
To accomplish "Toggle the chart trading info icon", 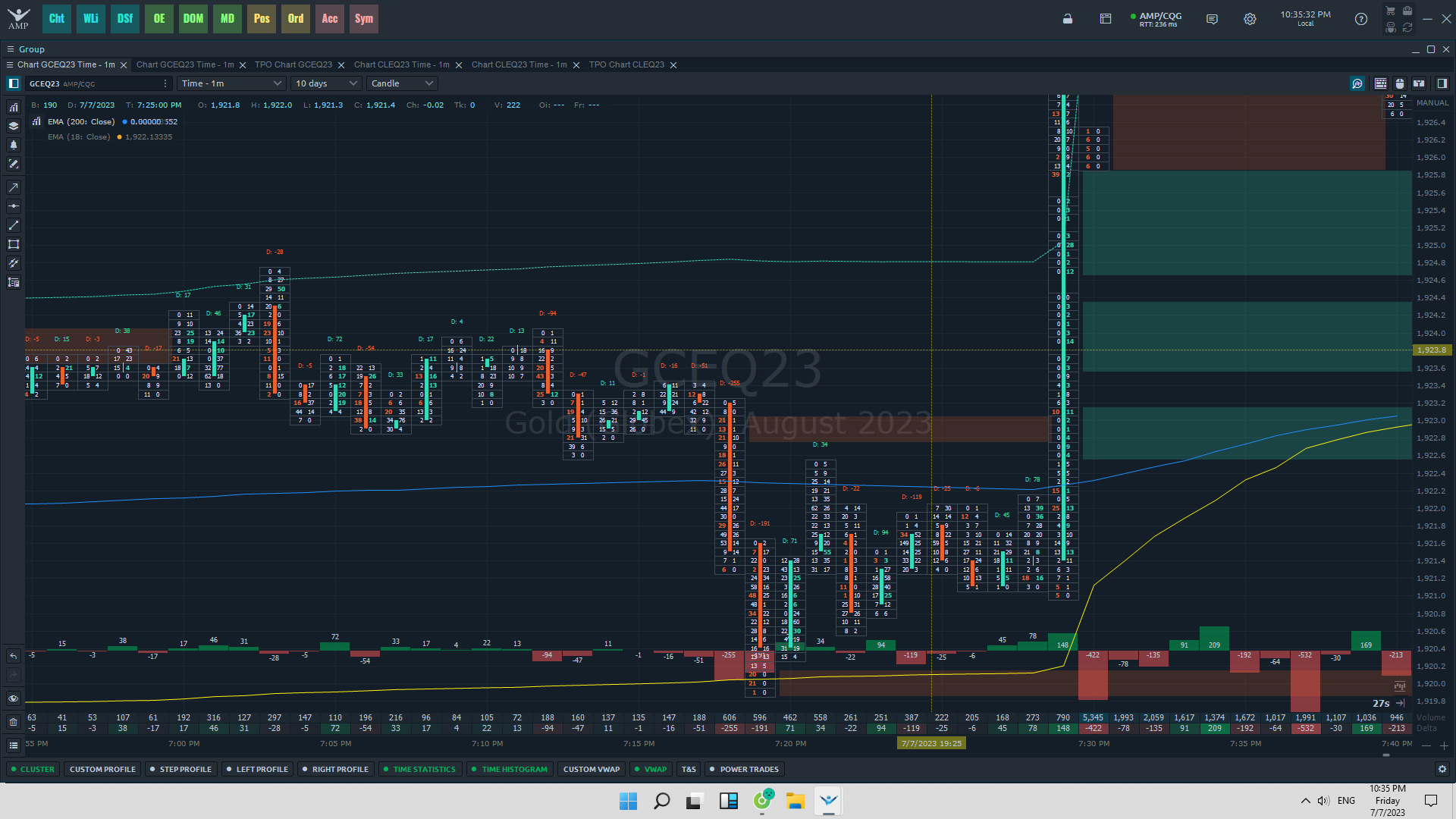I will coord(1419,83).
